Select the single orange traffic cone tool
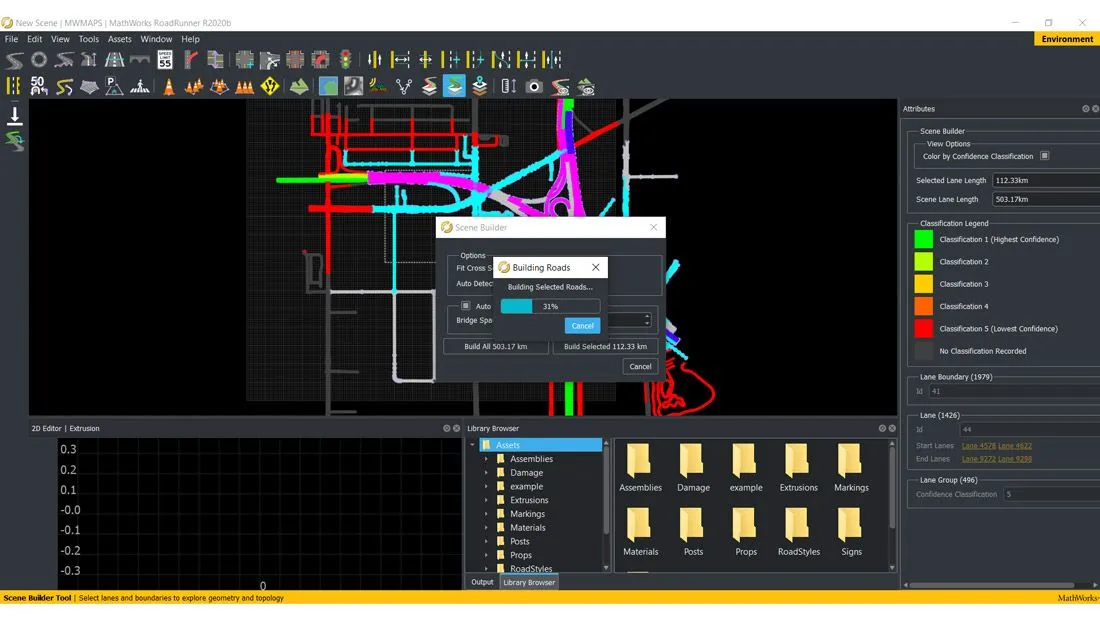 169,86
